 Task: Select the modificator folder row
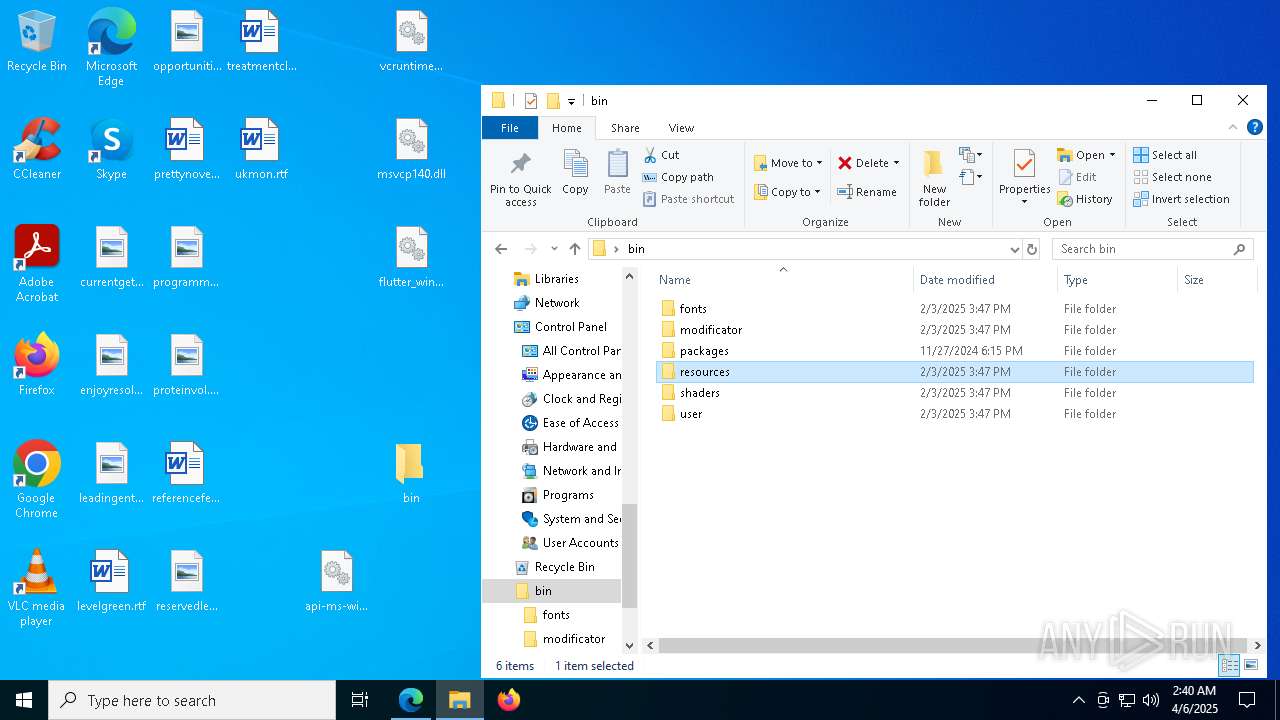(x=954, y=330)
